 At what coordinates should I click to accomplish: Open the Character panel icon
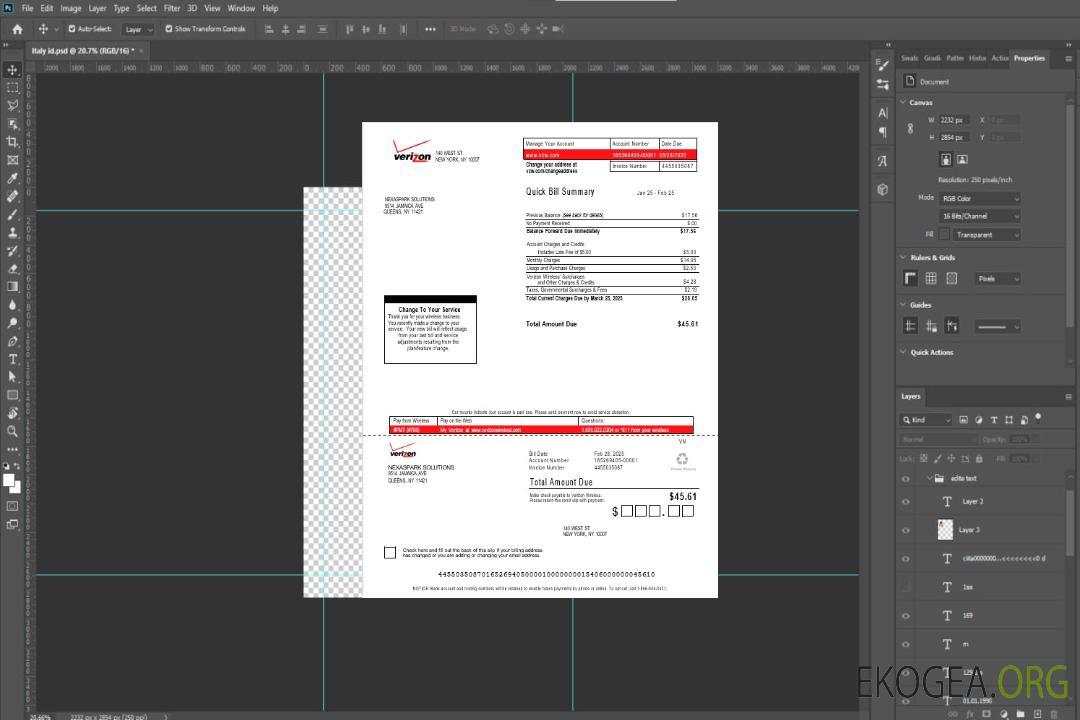tap(883, 112)
